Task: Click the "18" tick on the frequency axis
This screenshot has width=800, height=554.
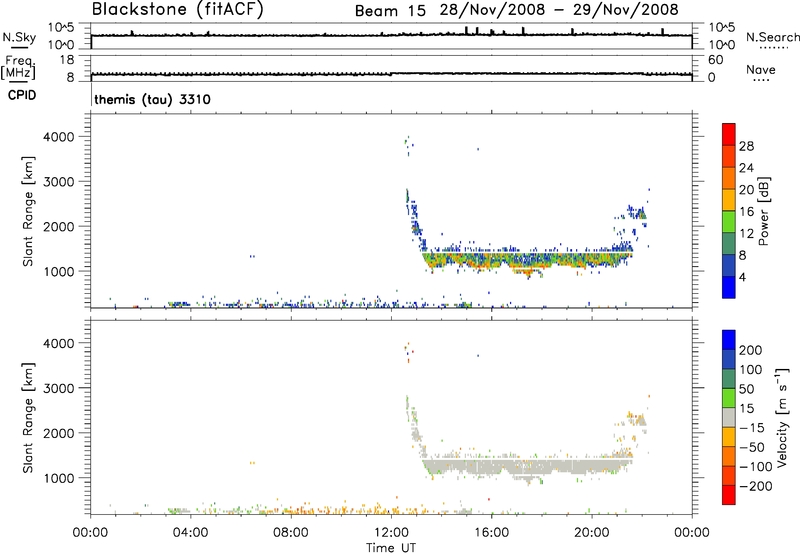Action: click(67, 60)
